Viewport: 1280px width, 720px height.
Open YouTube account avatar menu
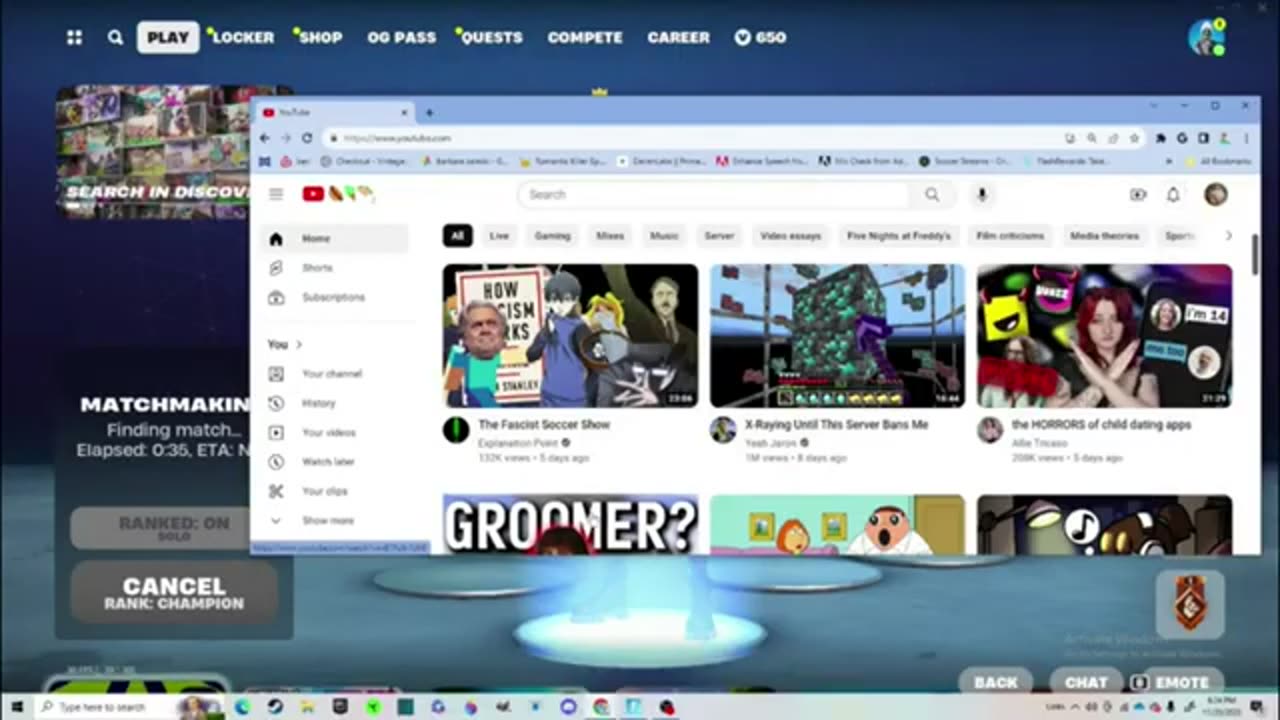1215,195
